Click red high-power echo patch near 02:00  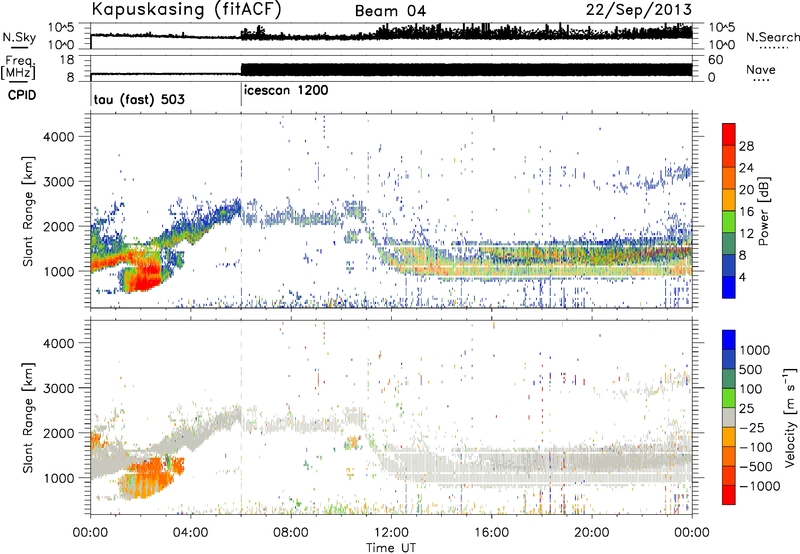tap(145, 275)
